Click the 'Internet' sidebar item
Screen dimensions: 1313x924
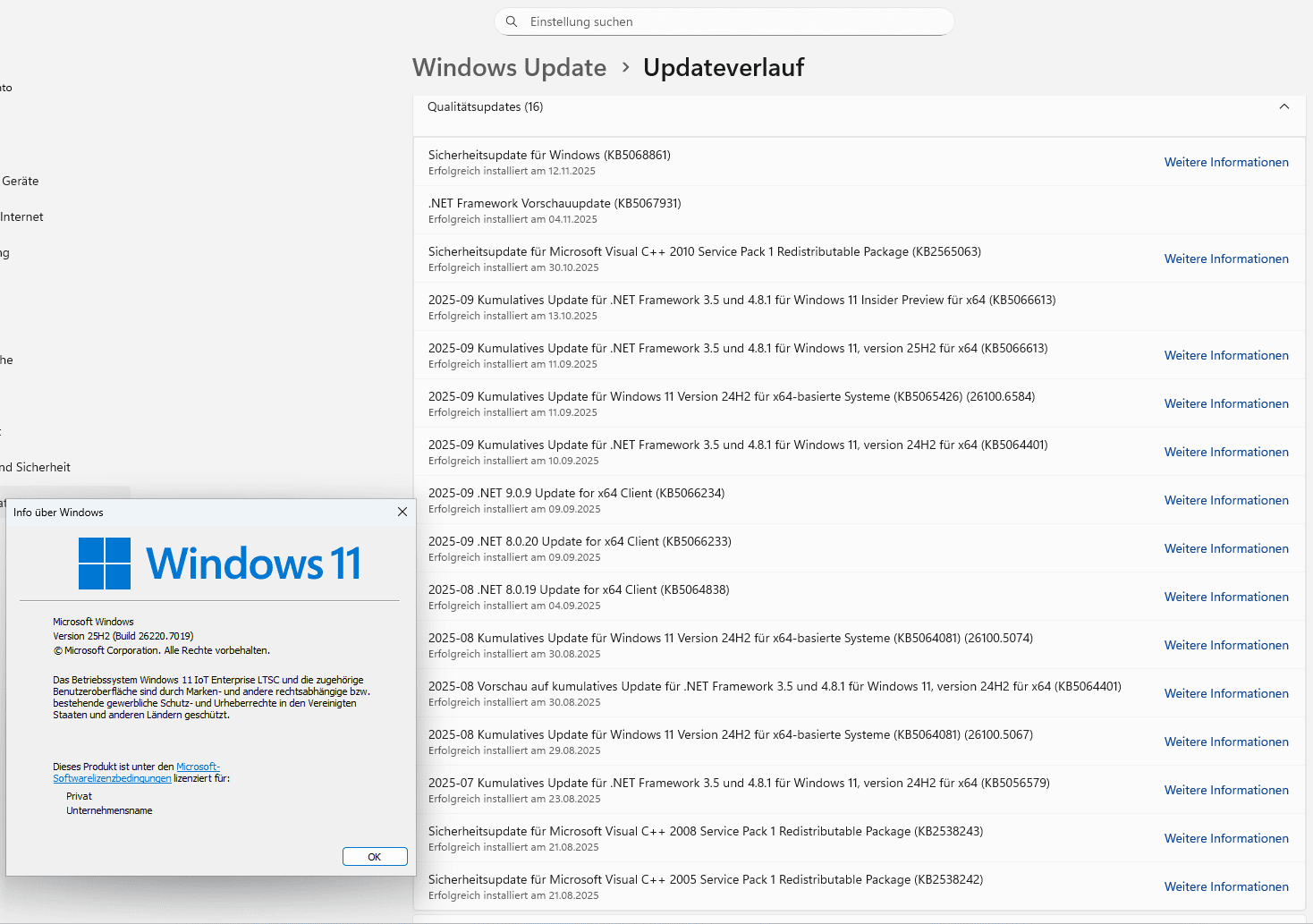tap(21, 216)
